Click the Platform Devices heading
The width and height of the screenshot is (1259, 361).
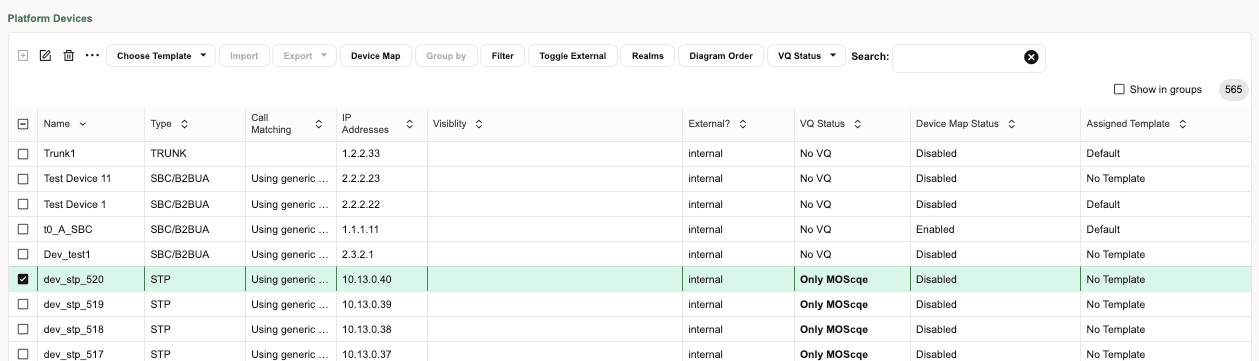[x=51, y=19]
